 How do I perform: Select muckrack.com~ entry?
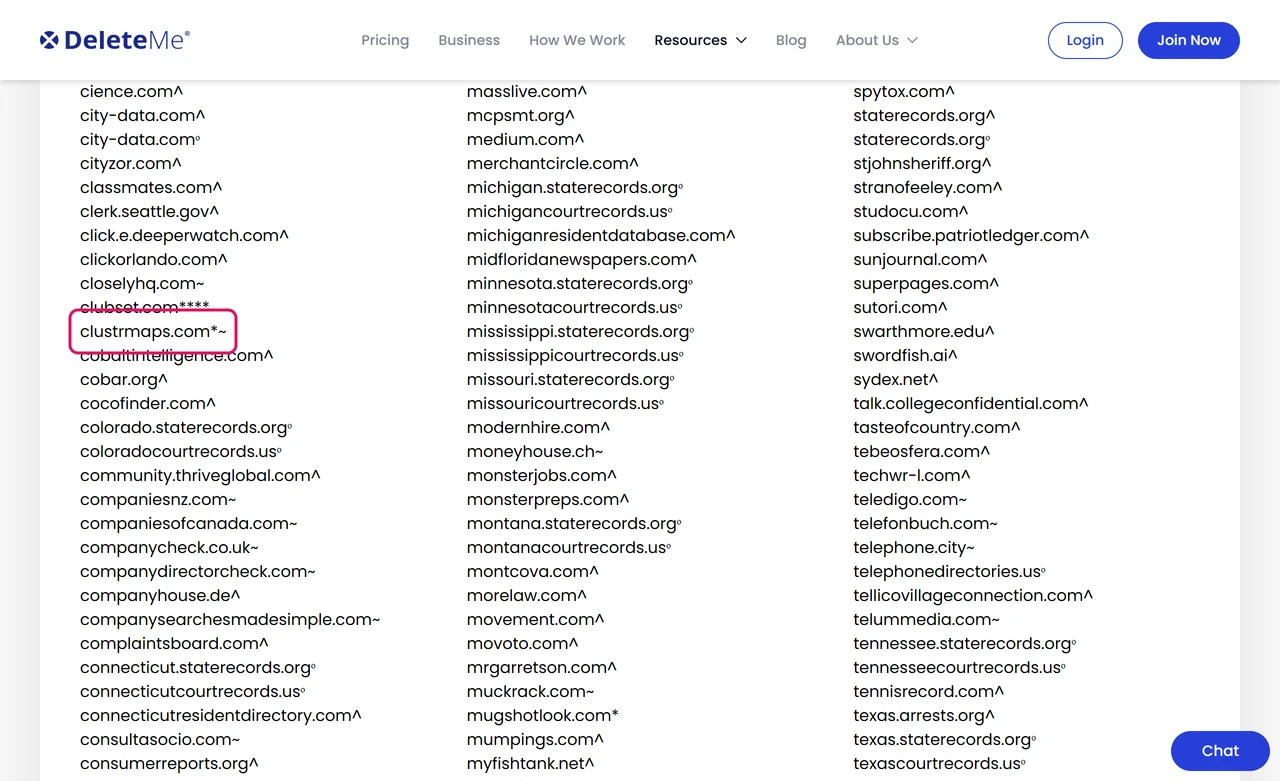pos(530,691)
